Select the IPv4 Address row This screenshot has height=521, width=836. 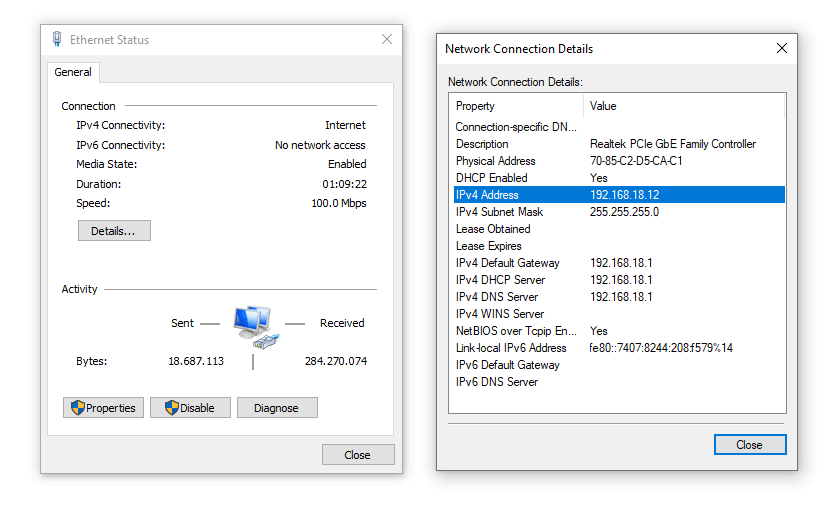click(x=618, y=195)
